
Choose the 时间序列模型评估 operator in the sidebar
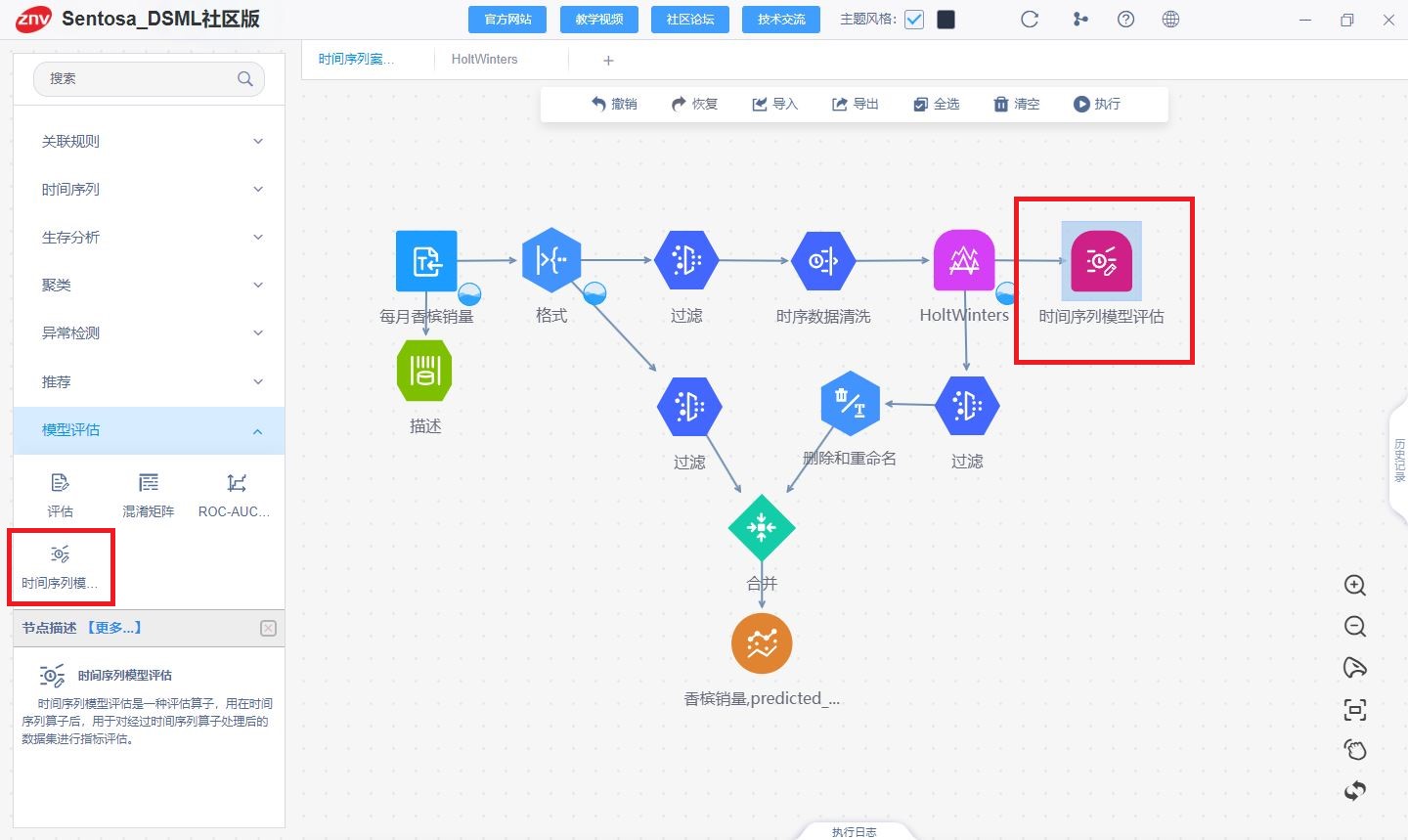point(60,566)
